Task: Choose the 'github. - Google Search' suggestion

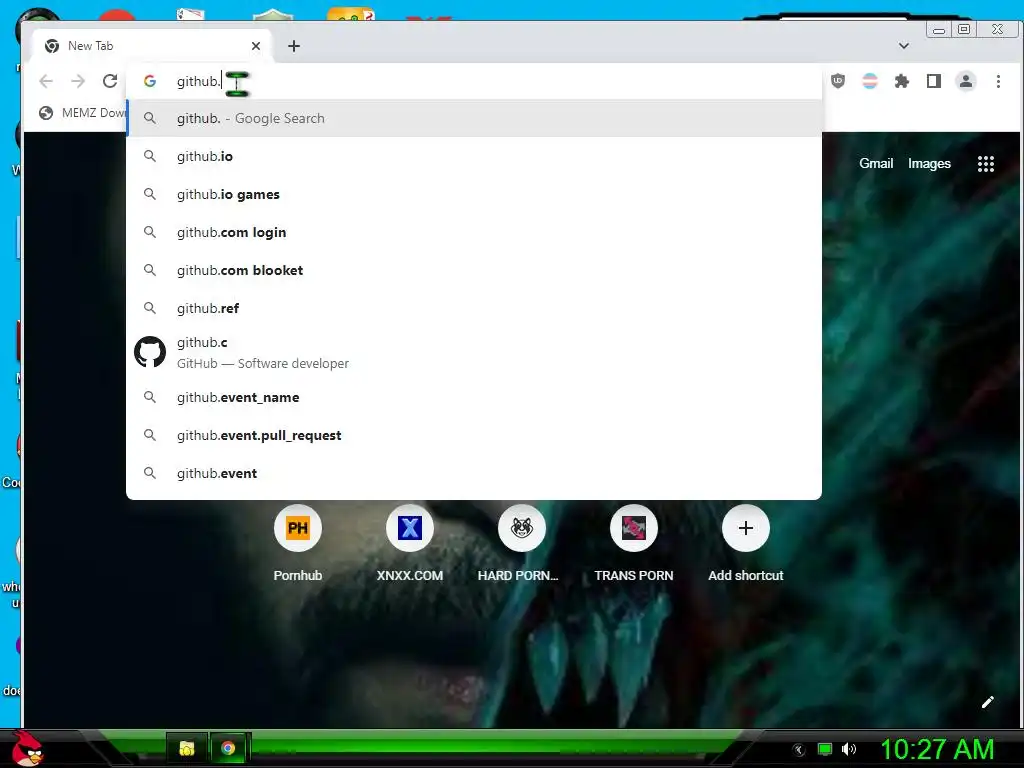Action: click(474, 118)
